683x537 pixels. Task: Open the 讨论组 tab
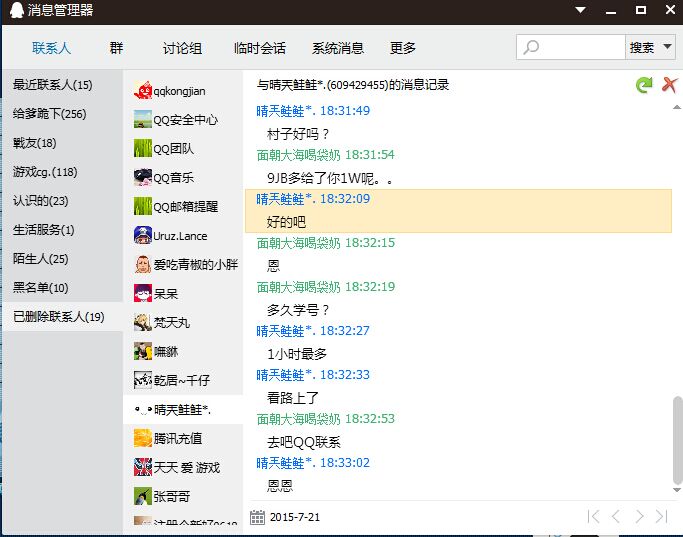pyautogui.click(x=182, y=48)
